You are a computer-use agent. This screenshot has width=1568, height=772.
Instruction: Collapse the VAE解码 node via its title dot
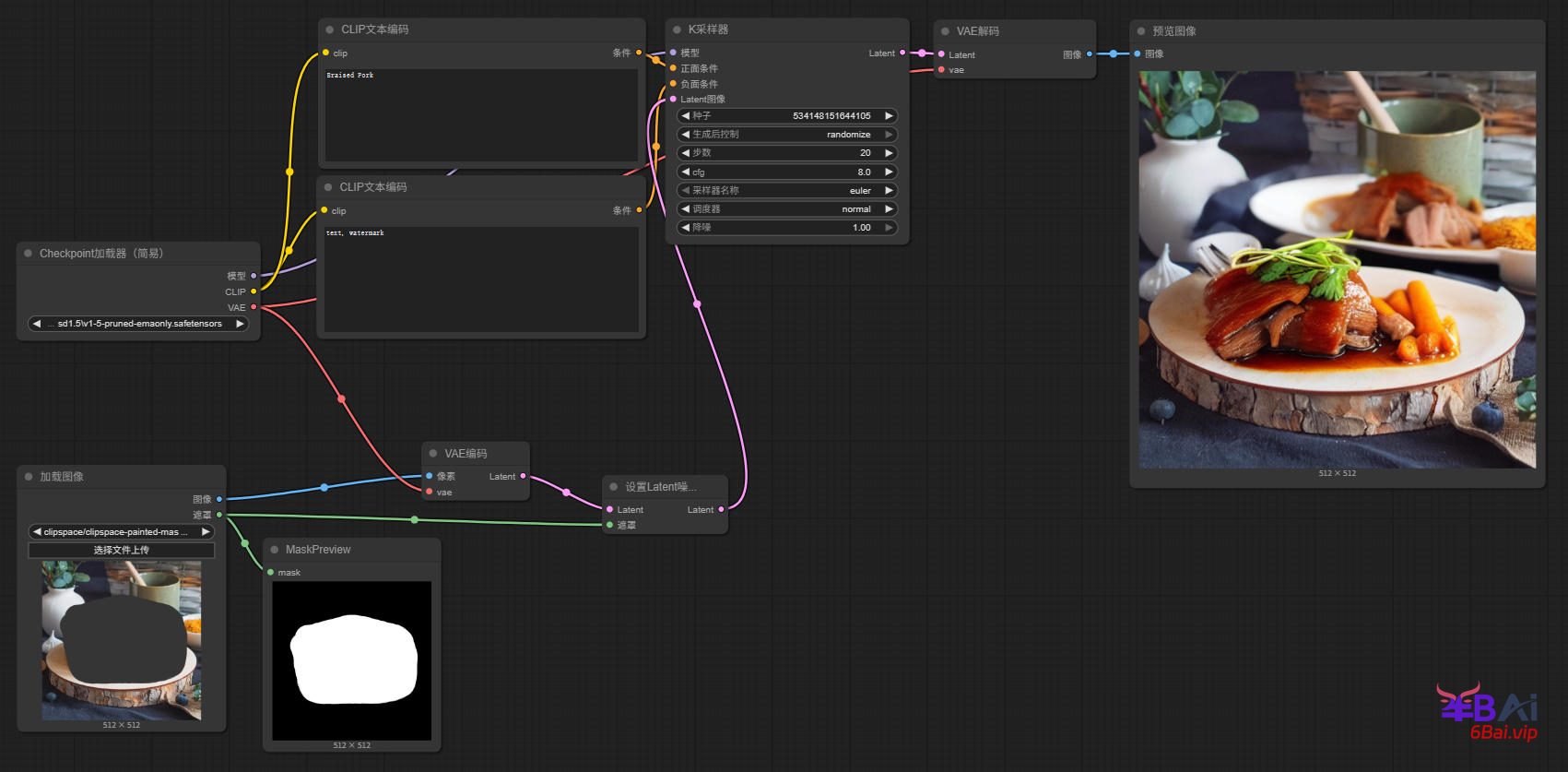click(945, 31)
